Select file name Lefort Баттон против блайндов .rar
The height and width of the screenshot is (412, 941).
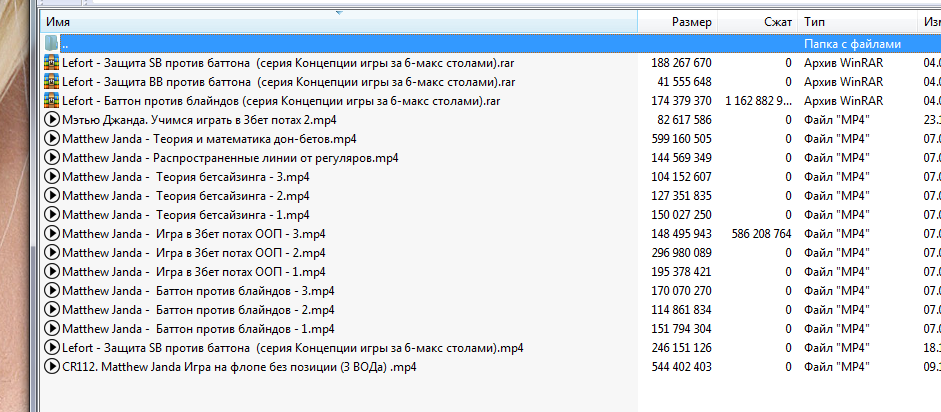(281, 101)
